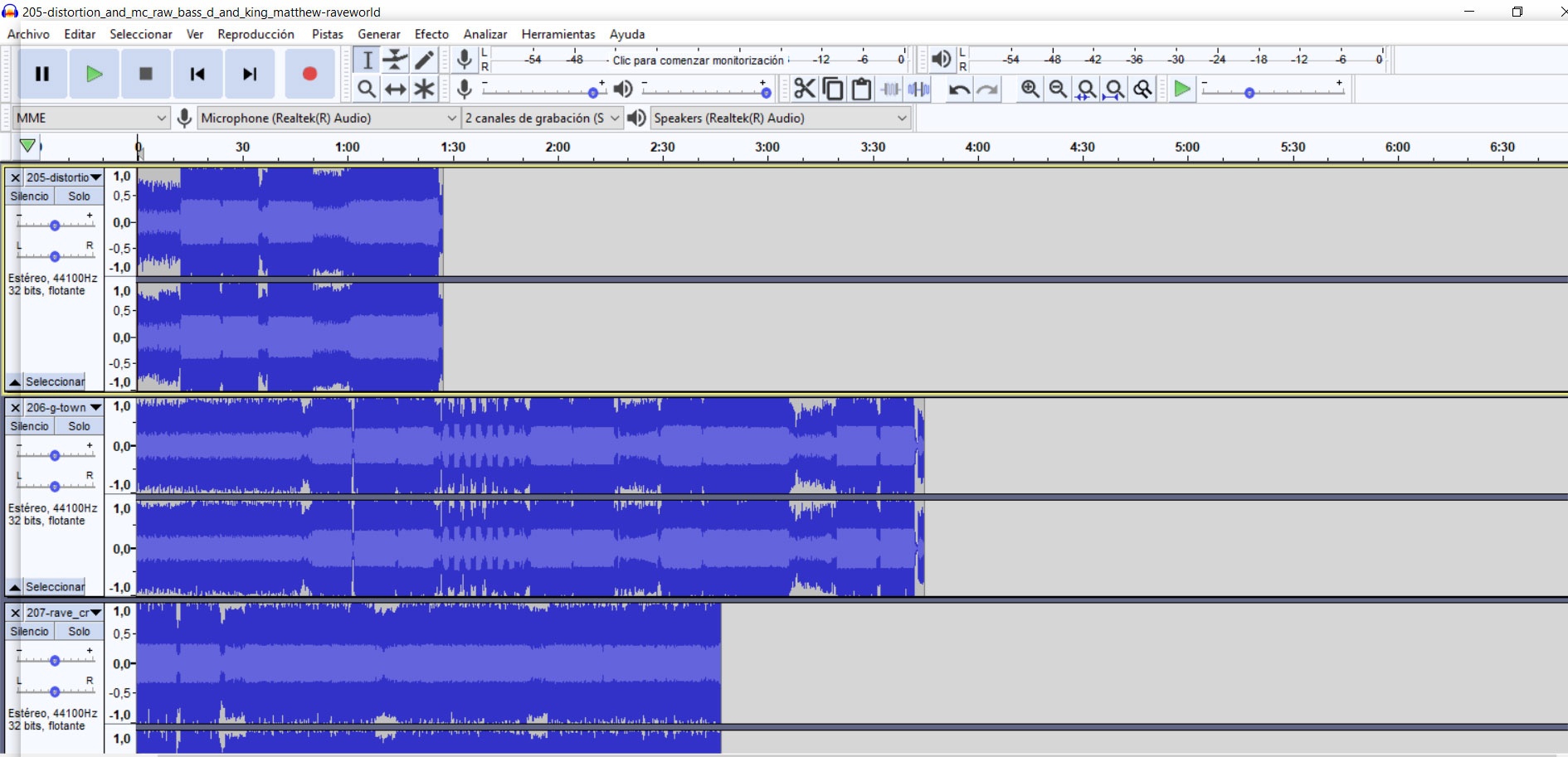
Task: Adjust the recording volume slider
Action: 543,89
